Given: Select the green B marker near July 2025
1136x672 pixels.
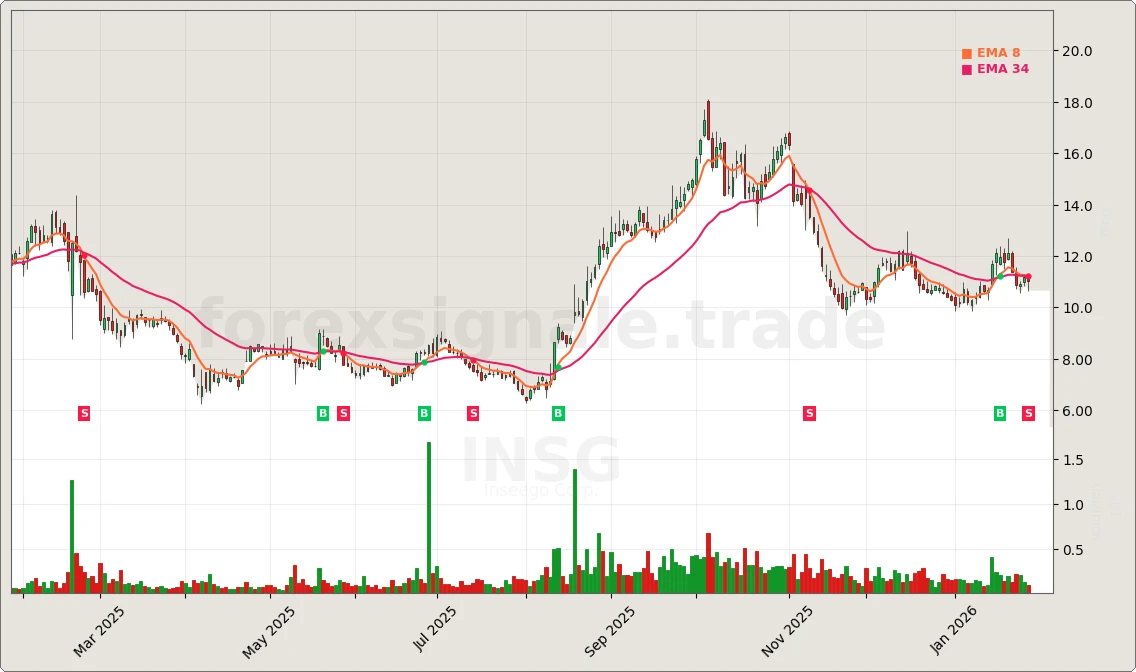Looking at the screenshot, I should [x=425, y=413].
